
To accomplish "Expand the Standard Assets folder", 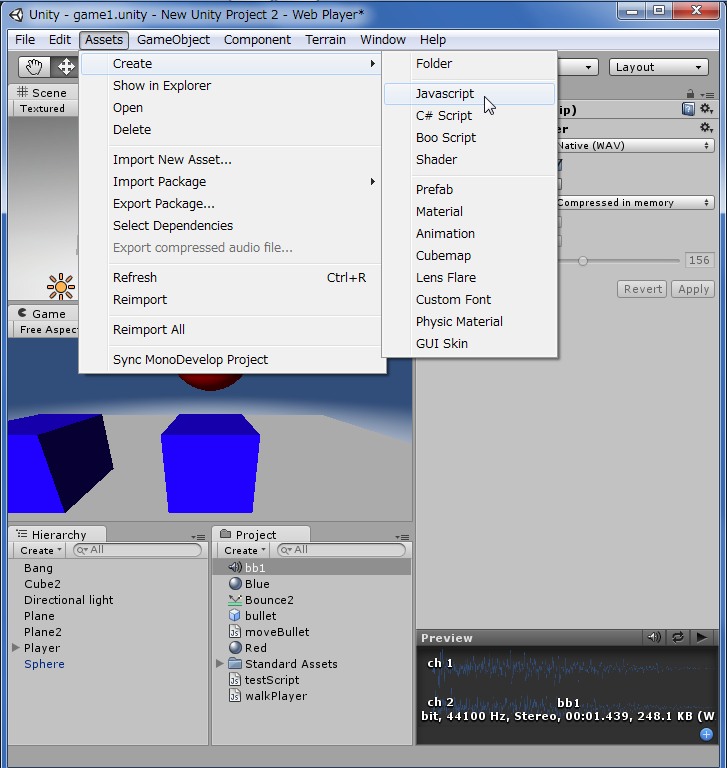I will point(220,664).
